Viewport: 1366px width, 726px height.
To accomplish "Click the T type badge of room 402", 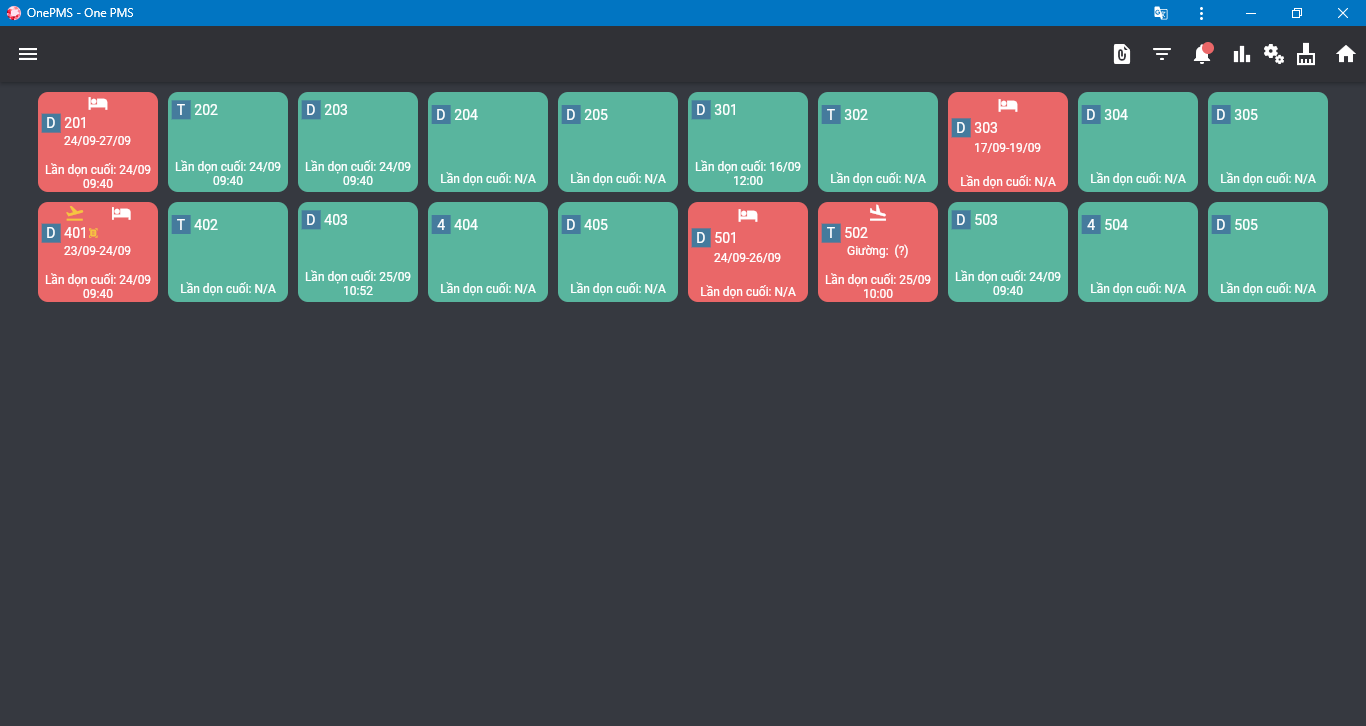I will coord(181,225).
